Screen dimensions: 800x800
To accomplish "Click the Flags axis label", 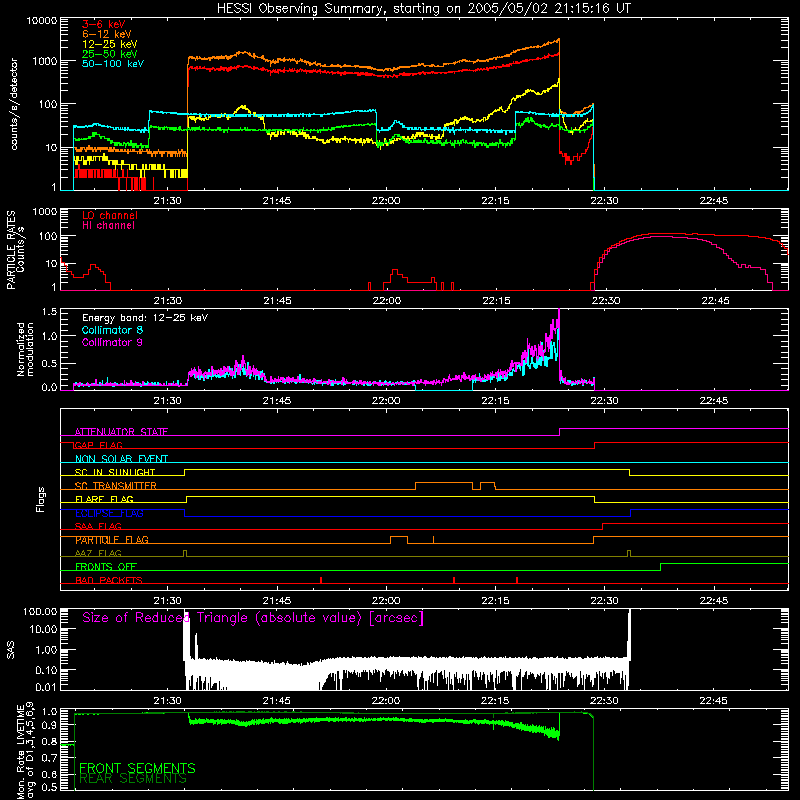I will (x=41, y=499).
